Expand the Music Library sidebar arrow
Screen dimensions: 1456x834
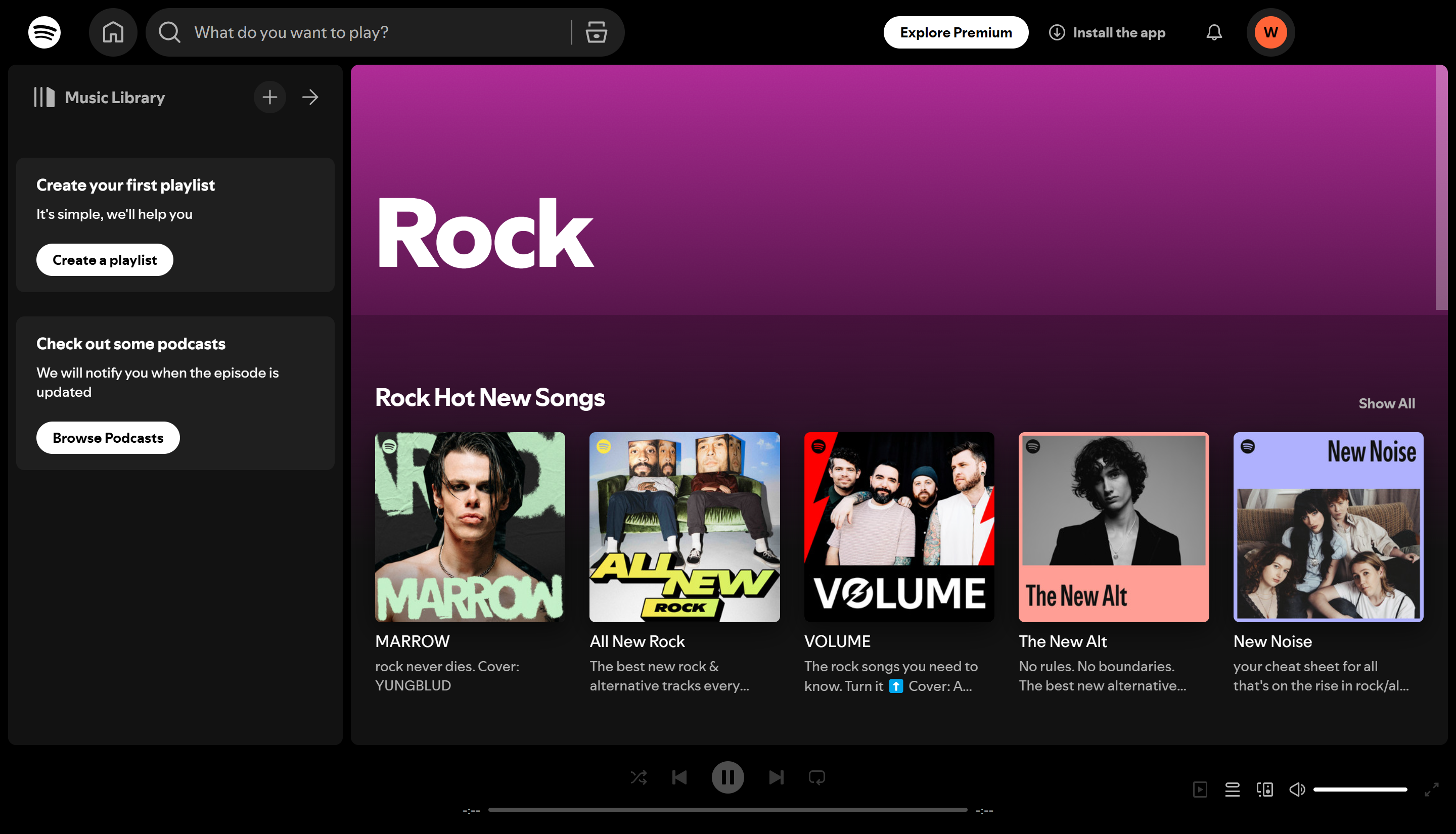(x=310, y=98)
